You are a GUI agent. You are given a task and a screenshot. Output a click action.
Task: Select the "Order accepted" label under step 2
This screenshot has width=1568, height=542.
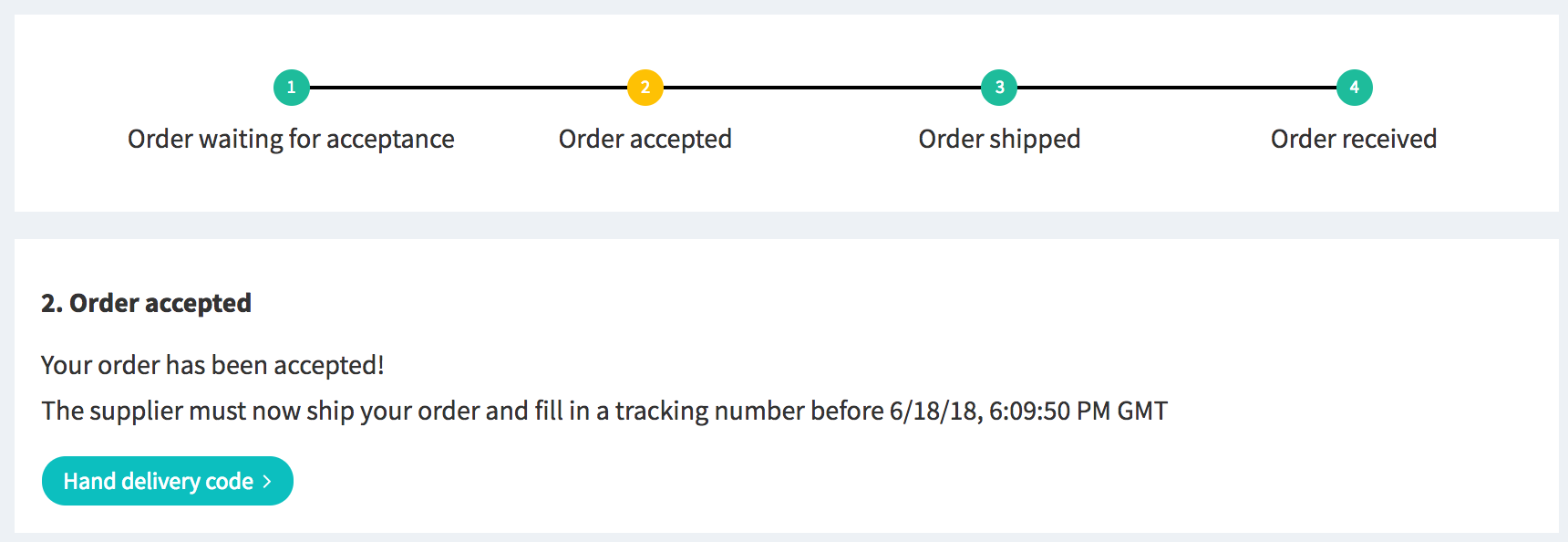point(645,139)
